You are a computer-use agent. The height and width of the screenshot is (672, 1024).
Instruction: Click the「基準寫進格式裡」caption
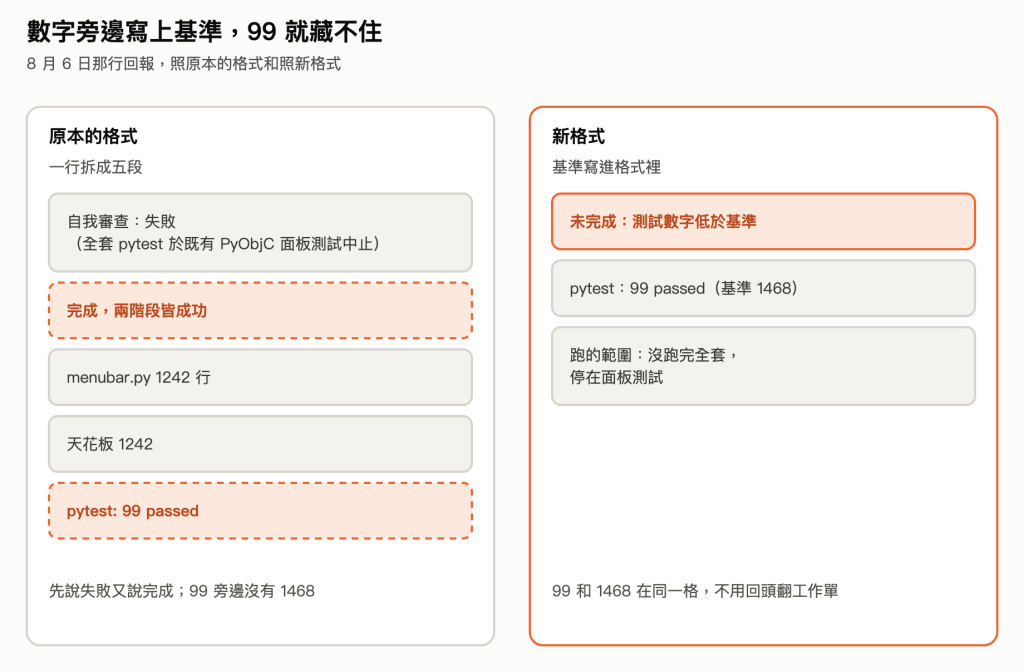point(607,167)
